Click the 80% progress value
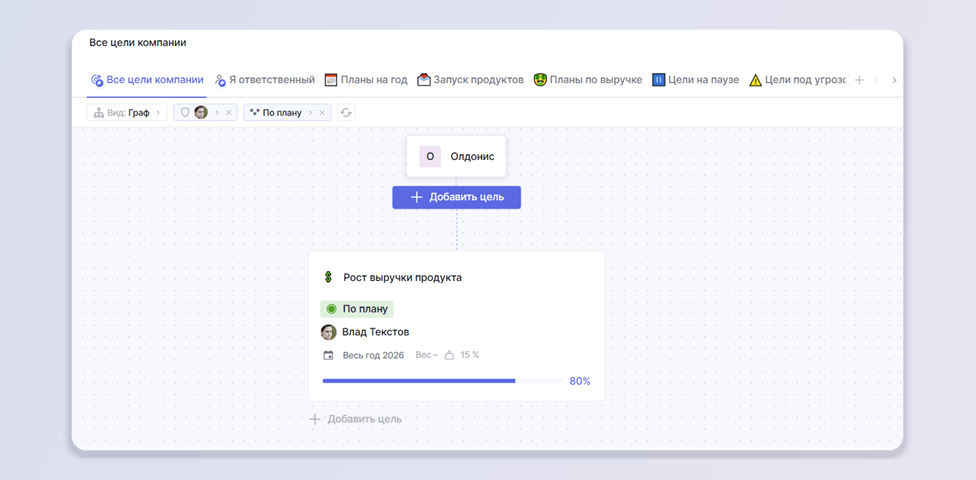 (x=580, y=381)
